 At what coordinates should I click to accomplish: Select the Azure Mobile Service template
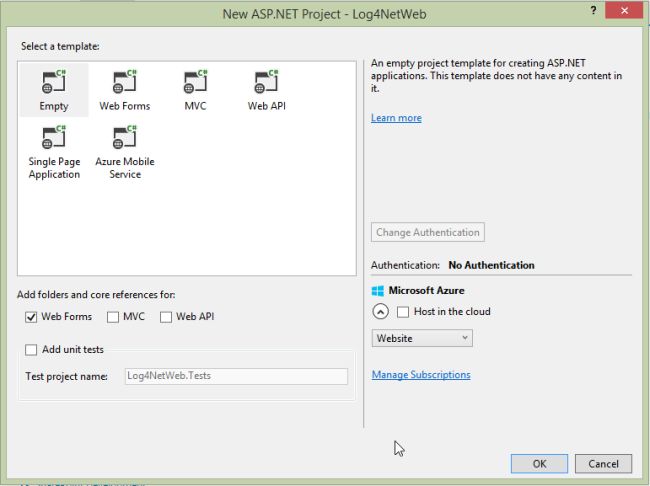[125, 152]
